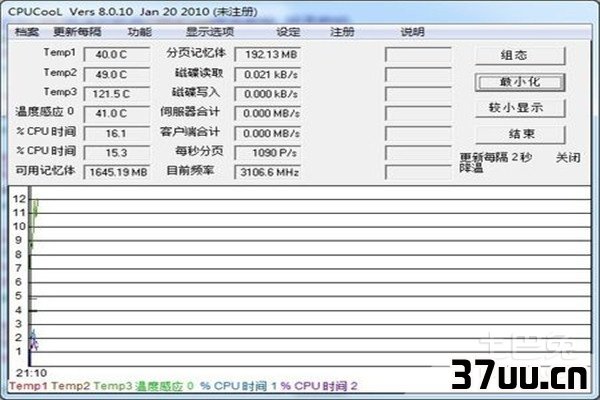This screenshot has width=600, height=400.
Task: Click the graph axis label 12
Action: coord(19,199)
